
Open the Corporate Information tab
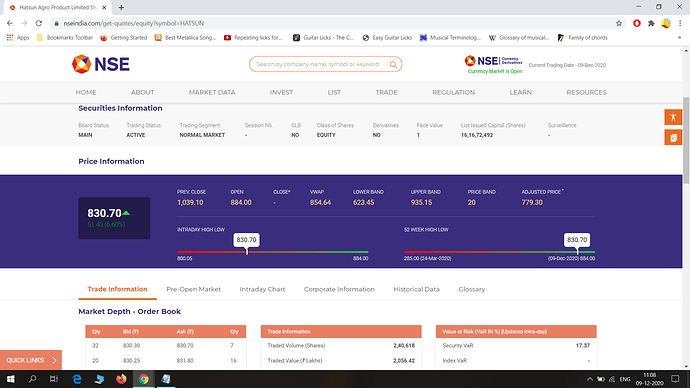tap(339, 289)
